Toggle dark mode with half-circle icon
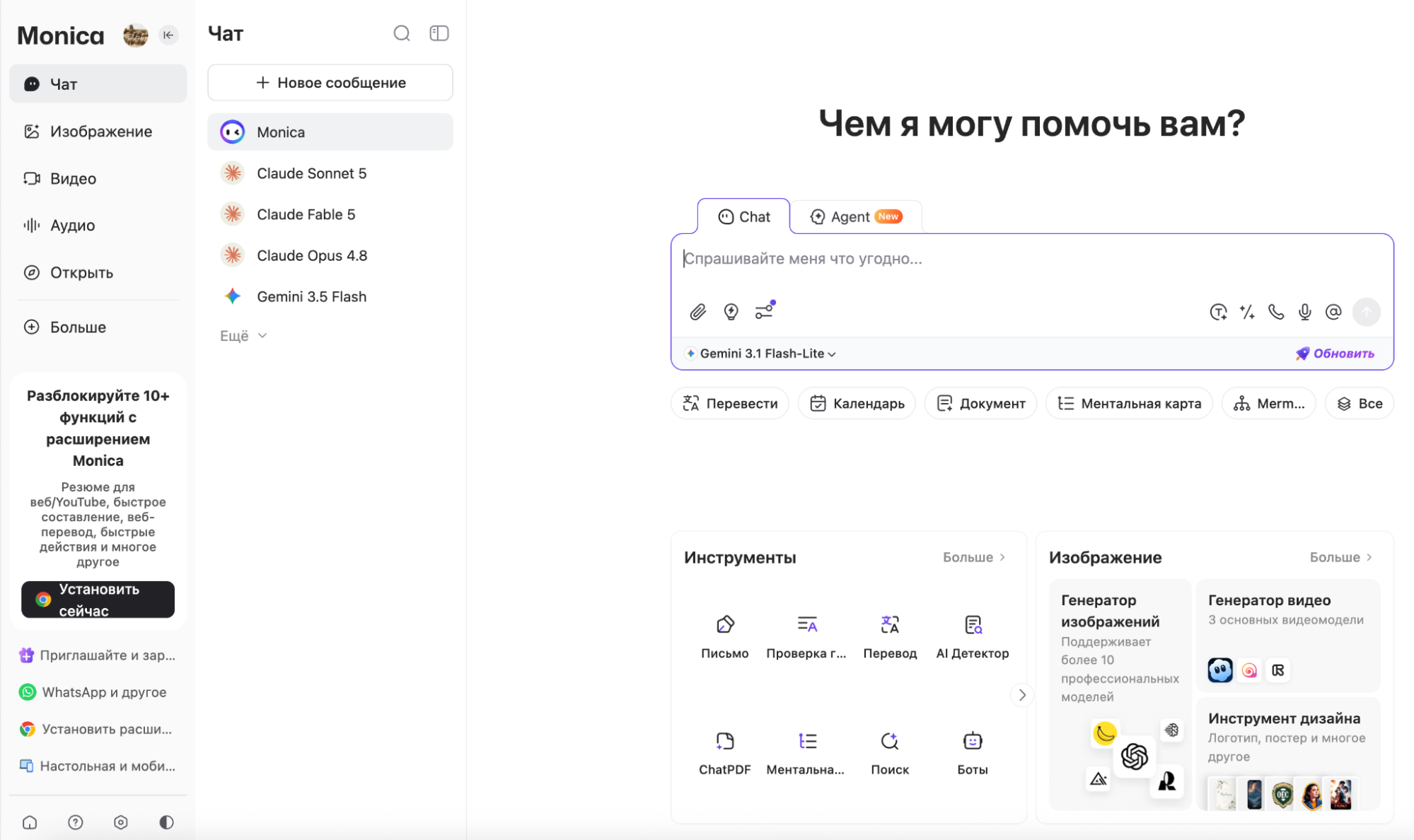This screenshot has height=840, width=1414. [167, 822]
